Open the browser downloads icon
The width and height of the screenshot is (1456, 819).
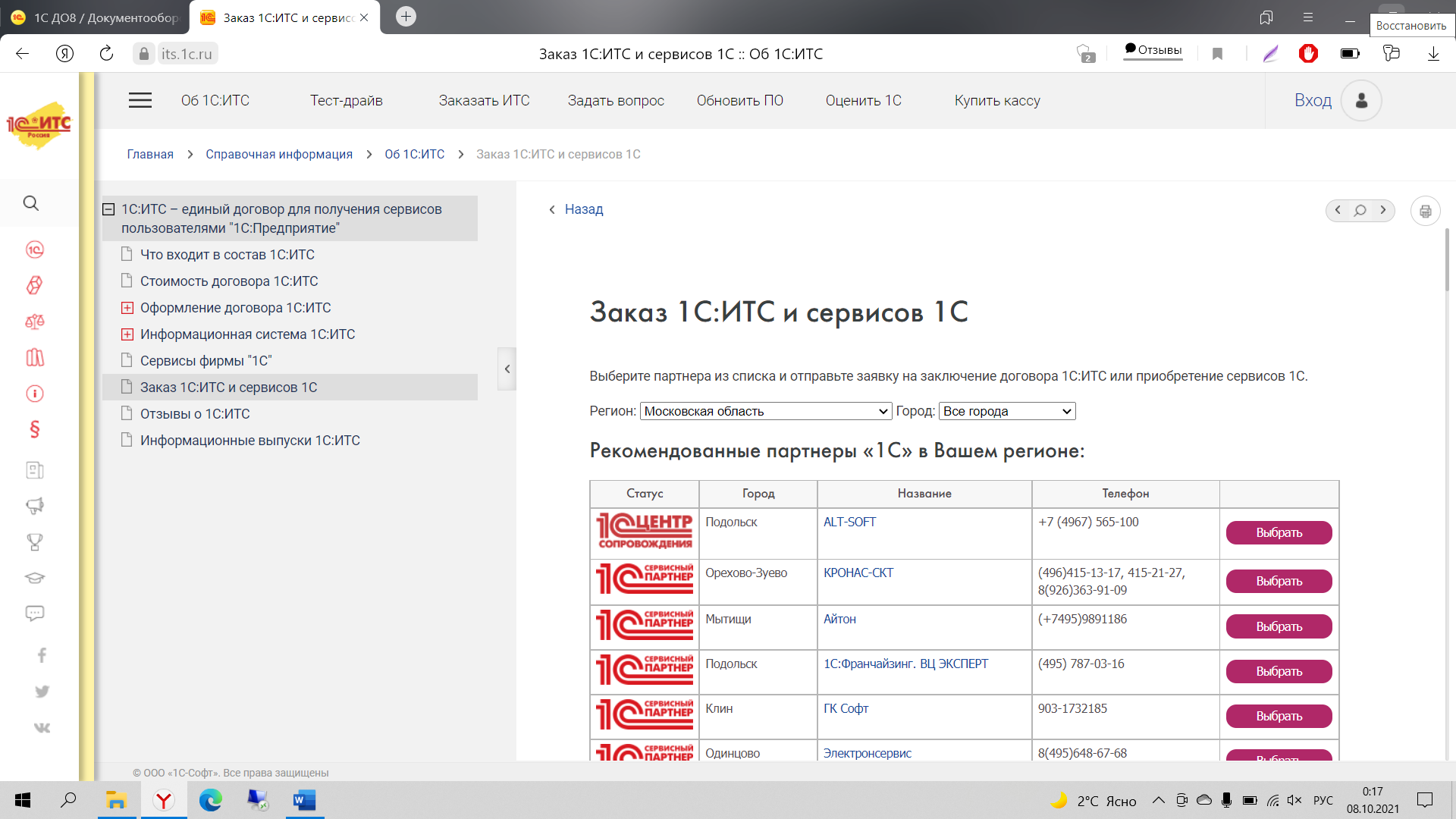pyautogui.click(x=1433, y=54)
